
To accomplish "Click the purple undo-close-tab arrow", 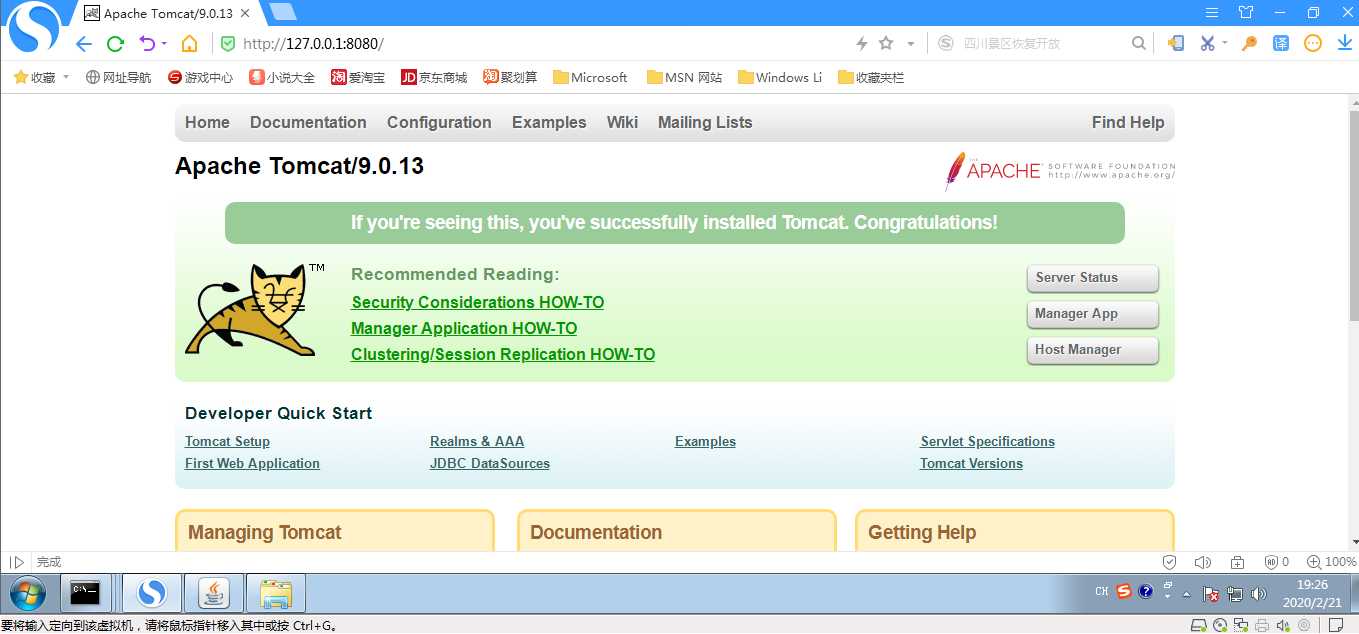I will pyautogui.click(x=147, y=43).
